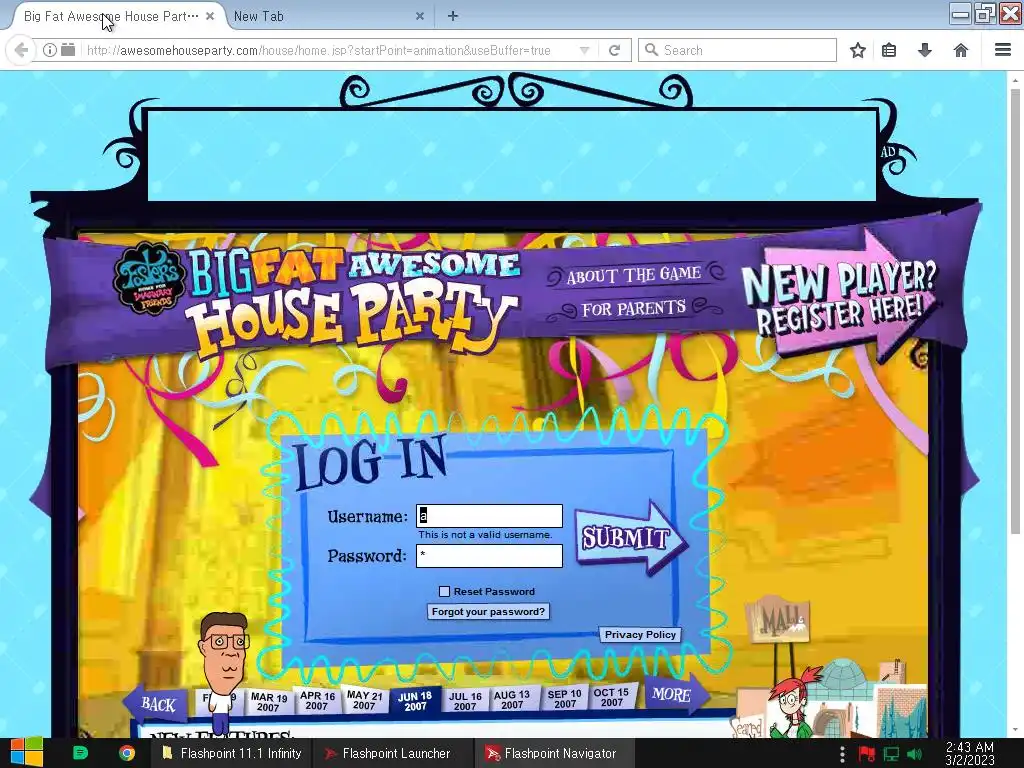Image resolution: width=1024 pixels, height=768 pixels.
Task: Open the site information icon in address bar
Action: pos(50,50)
